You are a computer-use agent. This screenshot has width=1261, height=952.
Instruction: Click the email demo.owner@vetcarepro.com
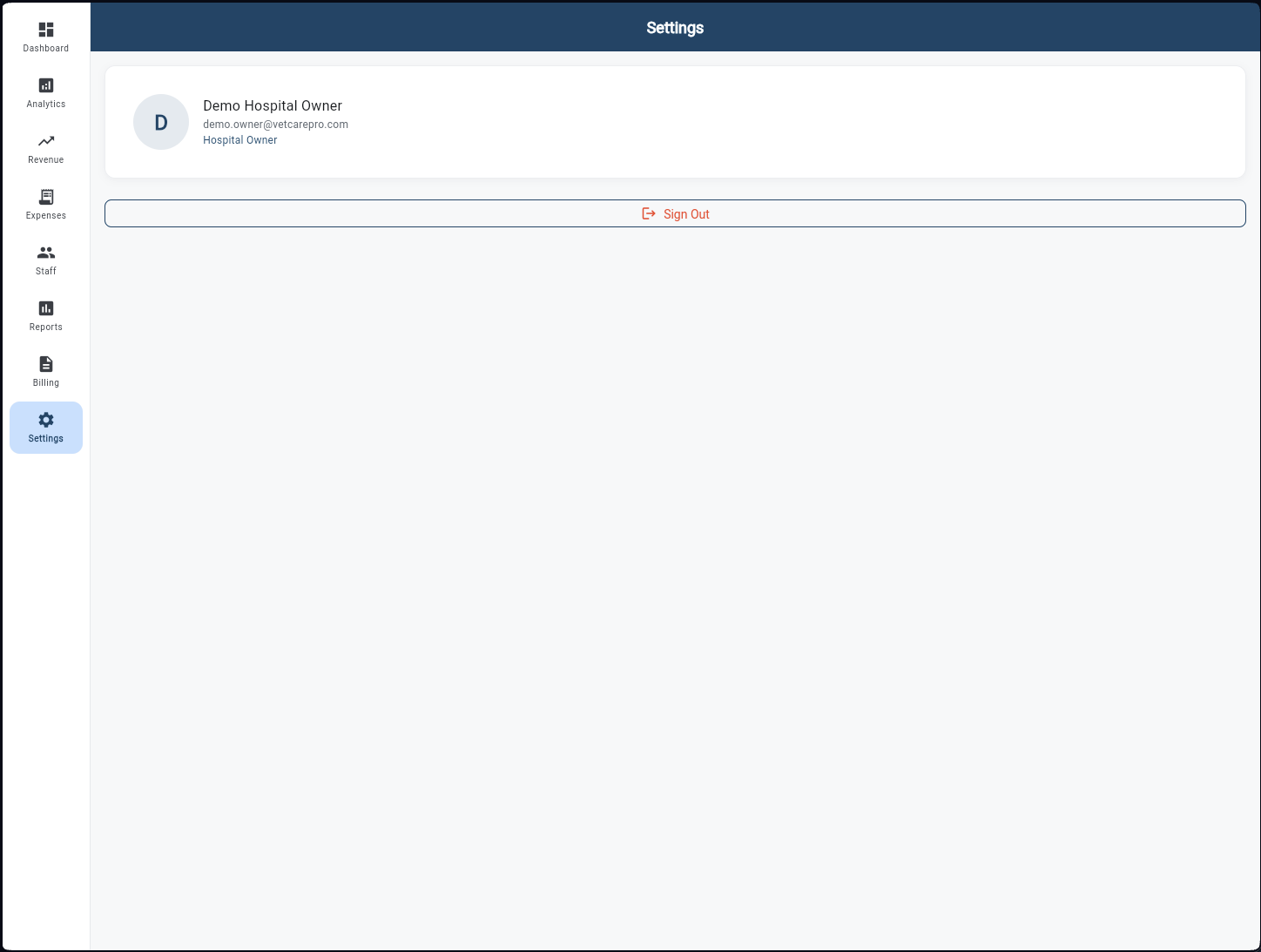pos(274,124)
